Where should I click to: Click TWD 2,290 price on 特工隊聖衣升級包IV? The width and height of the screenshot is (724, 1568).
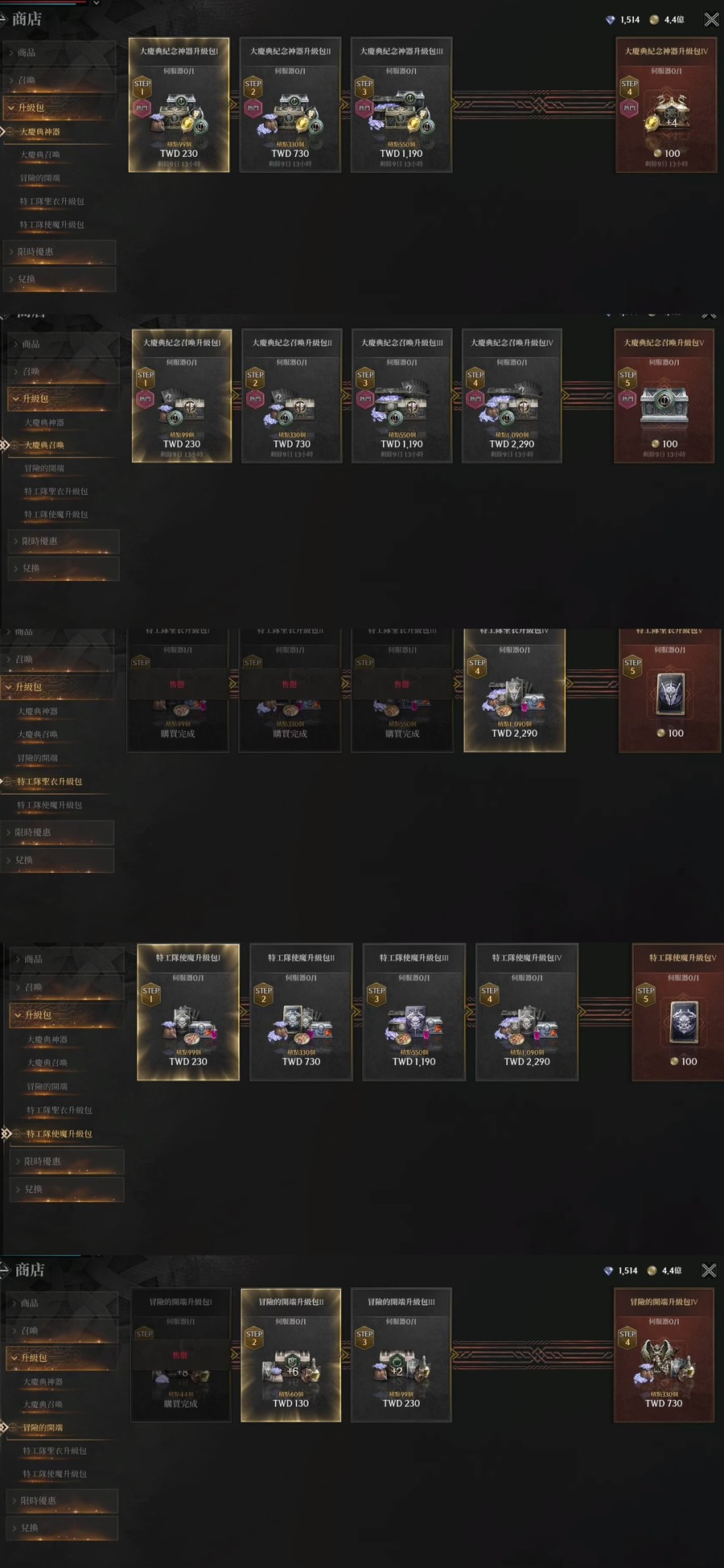(x=514, y=733)
